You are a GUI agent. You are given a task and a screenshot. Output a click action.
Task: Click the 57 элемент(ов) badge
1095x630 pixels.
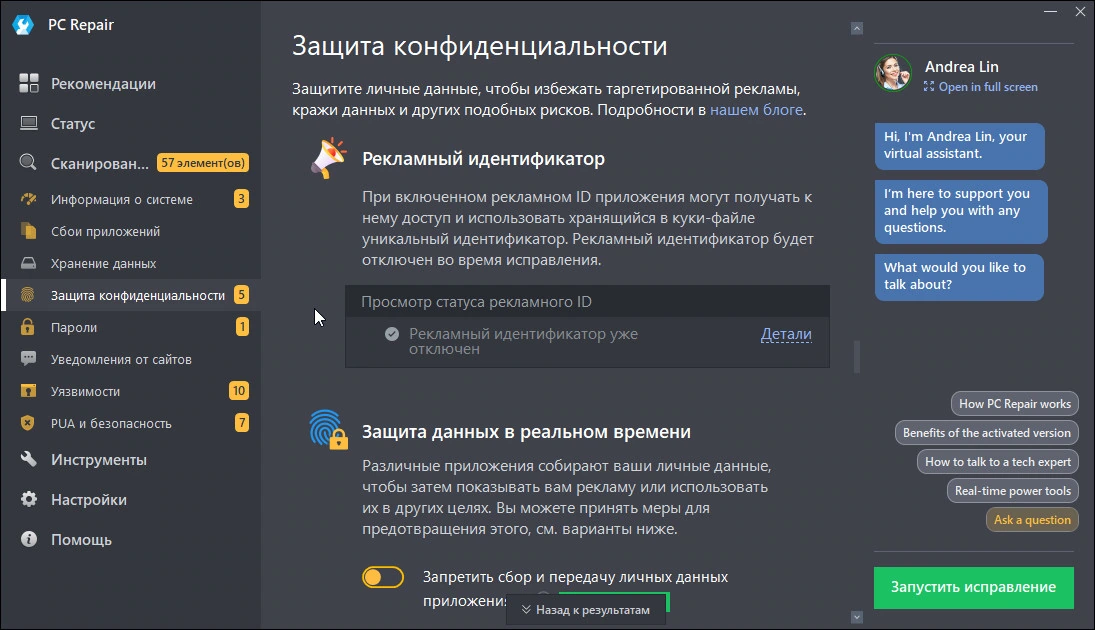click(203, 163)
